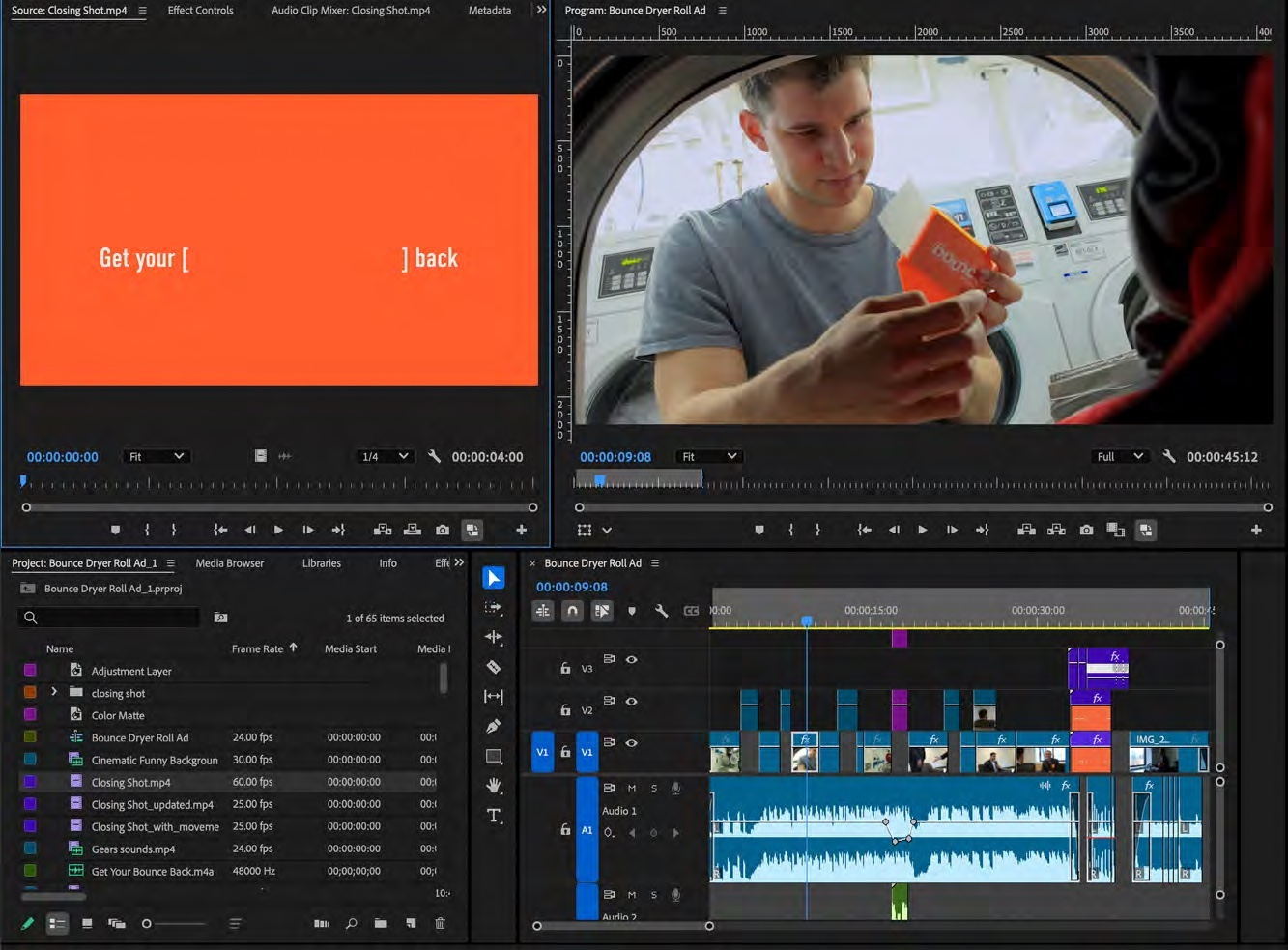Image resolution: width=1288 pixels, height=950 pixels.
Task: Activate the Selection tool
Action: [x=494, y=578]
